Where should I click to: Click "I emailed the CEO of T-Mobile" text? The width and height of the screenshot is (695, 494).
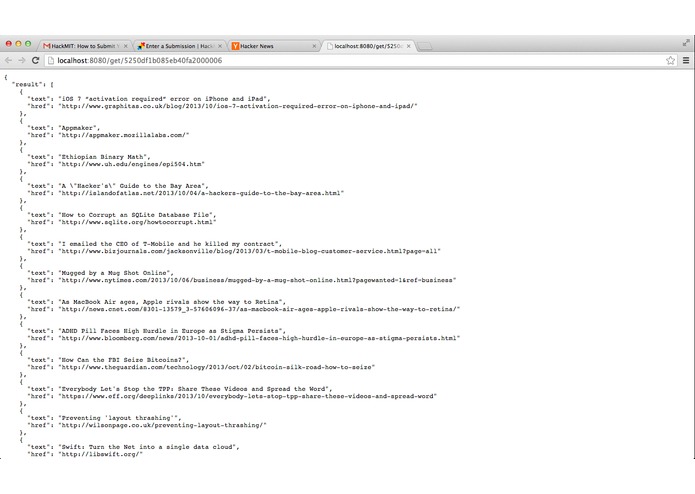[x=118, y=244]
